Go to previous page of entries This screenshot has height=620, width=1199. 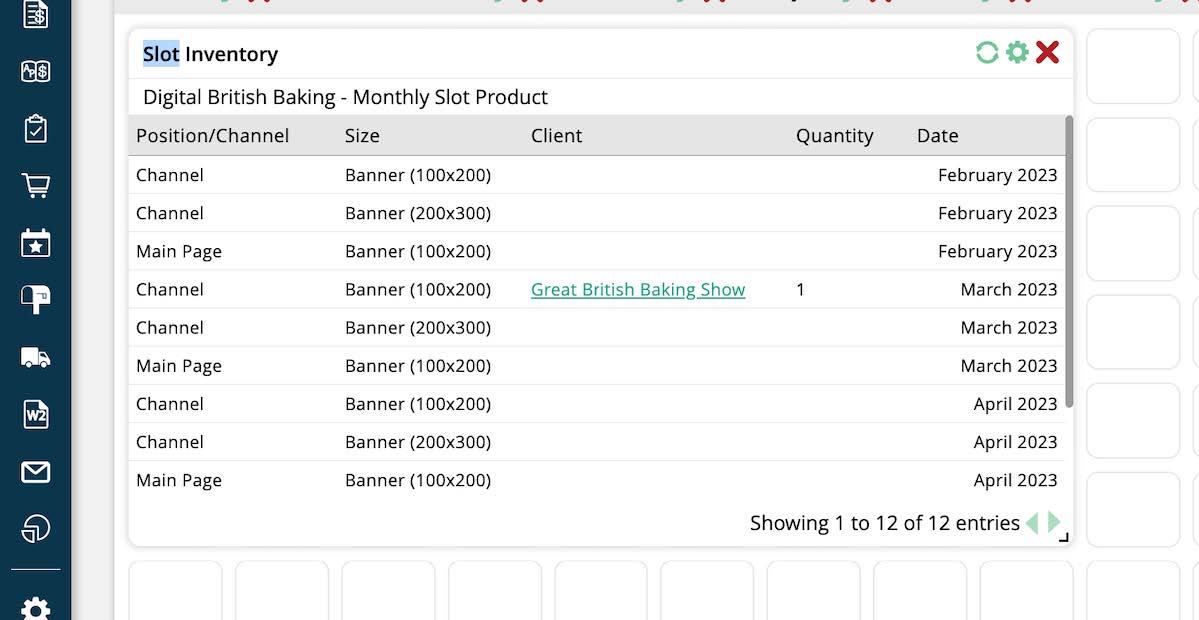pyautogui.click(x=1032, y=523)
